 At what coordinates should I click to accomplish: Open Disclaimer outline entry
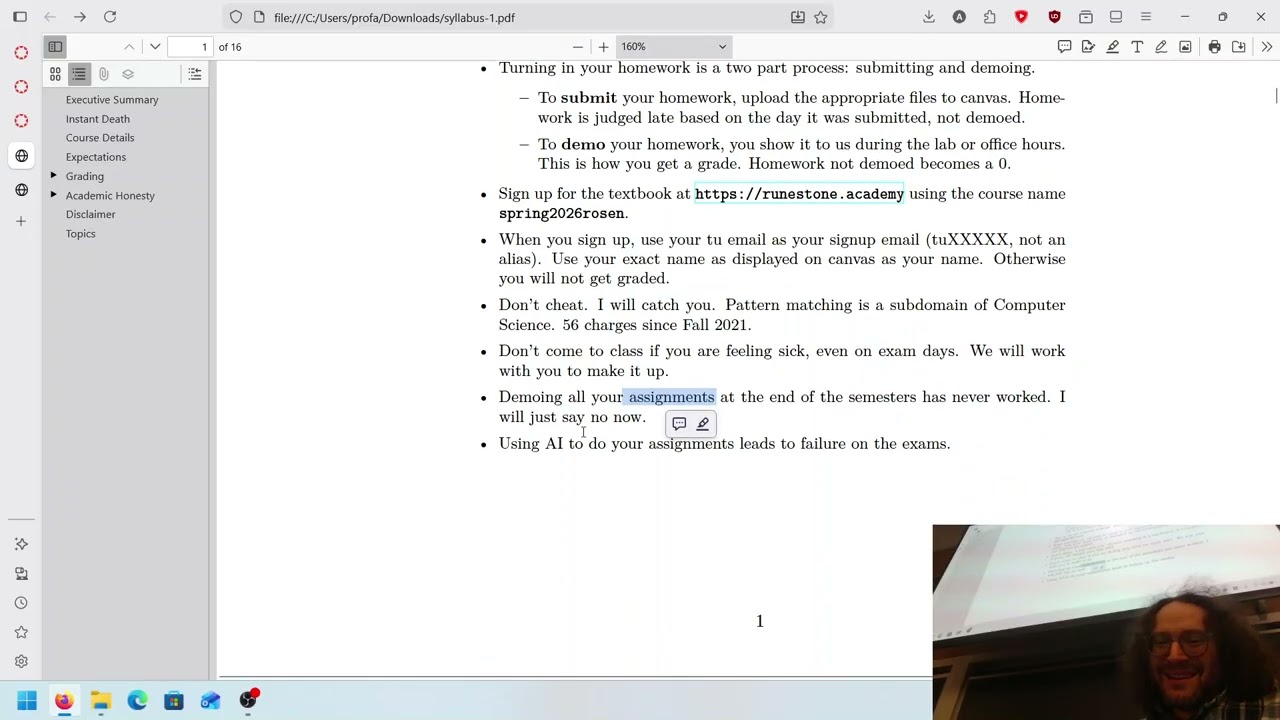pyautogui.click(x=90, y=214)
